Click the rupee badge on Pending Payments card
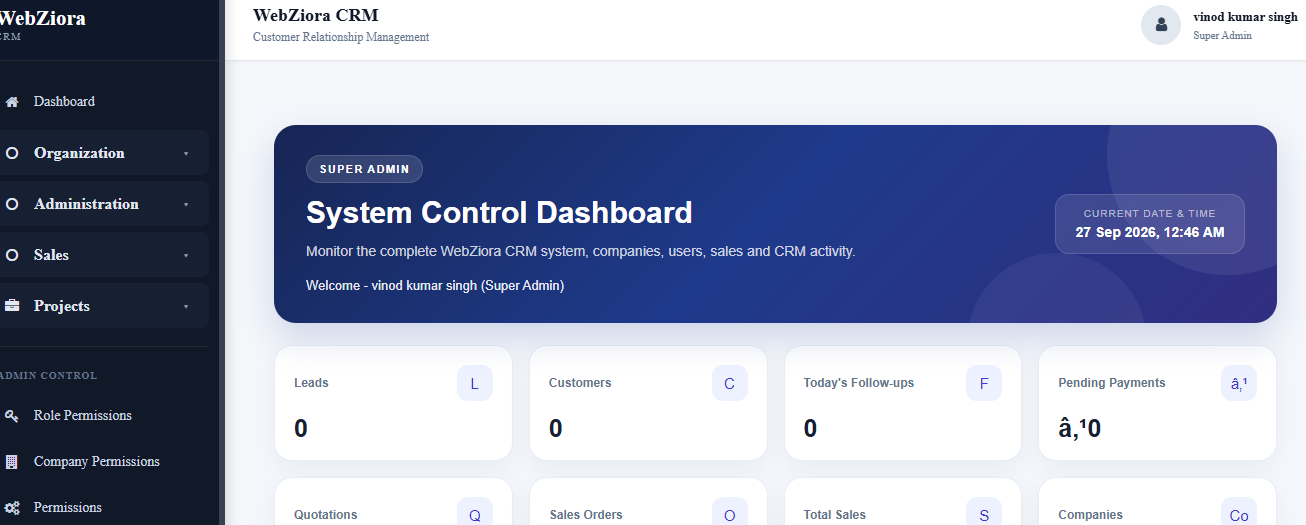Screen dimensions: 1306x525 point(1239,384)
